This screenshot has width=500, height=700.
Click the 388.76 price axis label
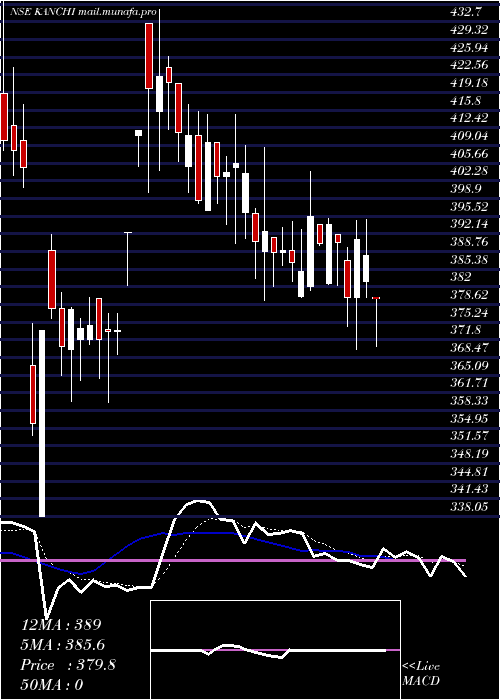coord(470,242)
